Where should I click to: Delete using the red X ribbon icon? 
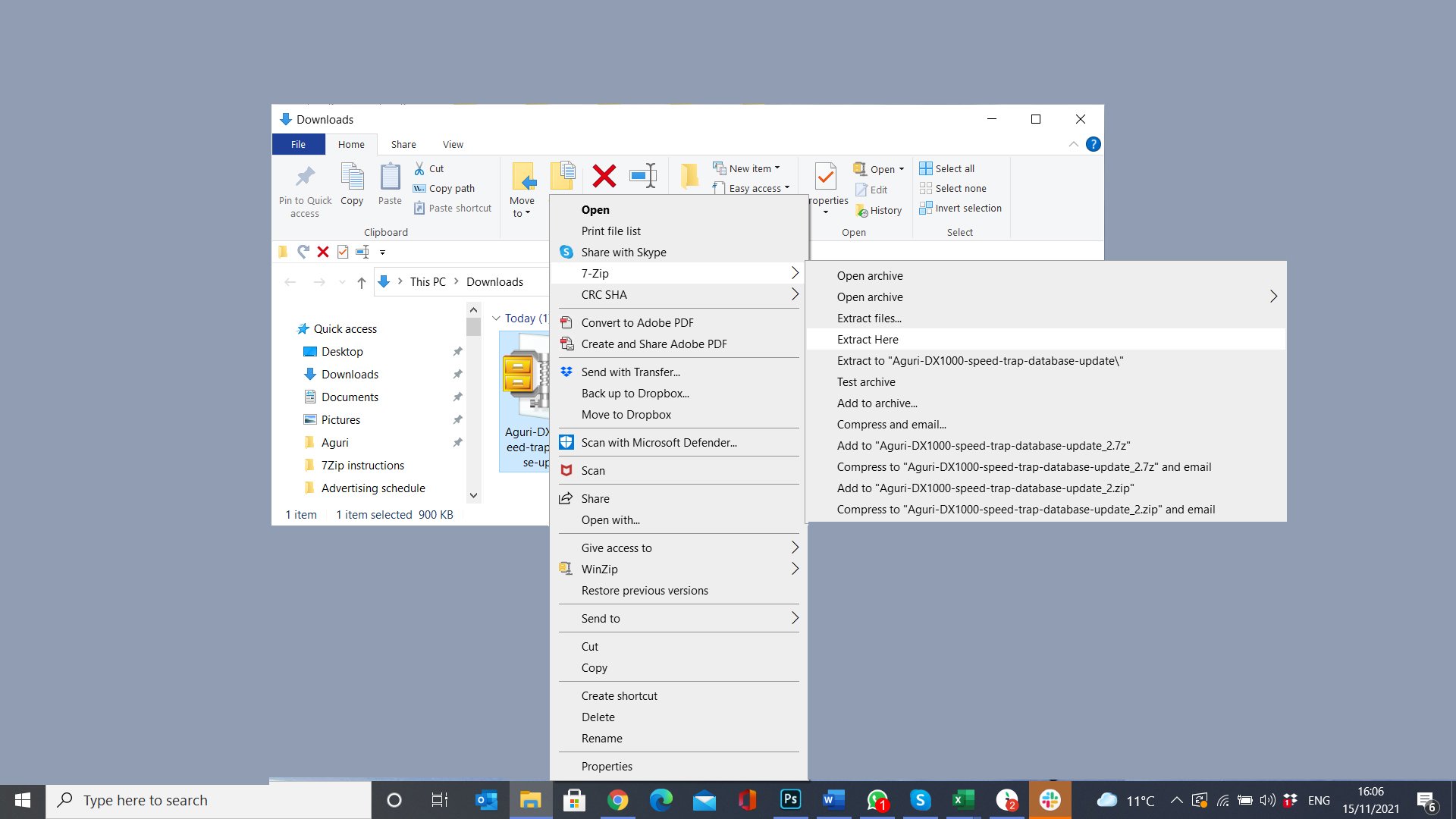604,176
